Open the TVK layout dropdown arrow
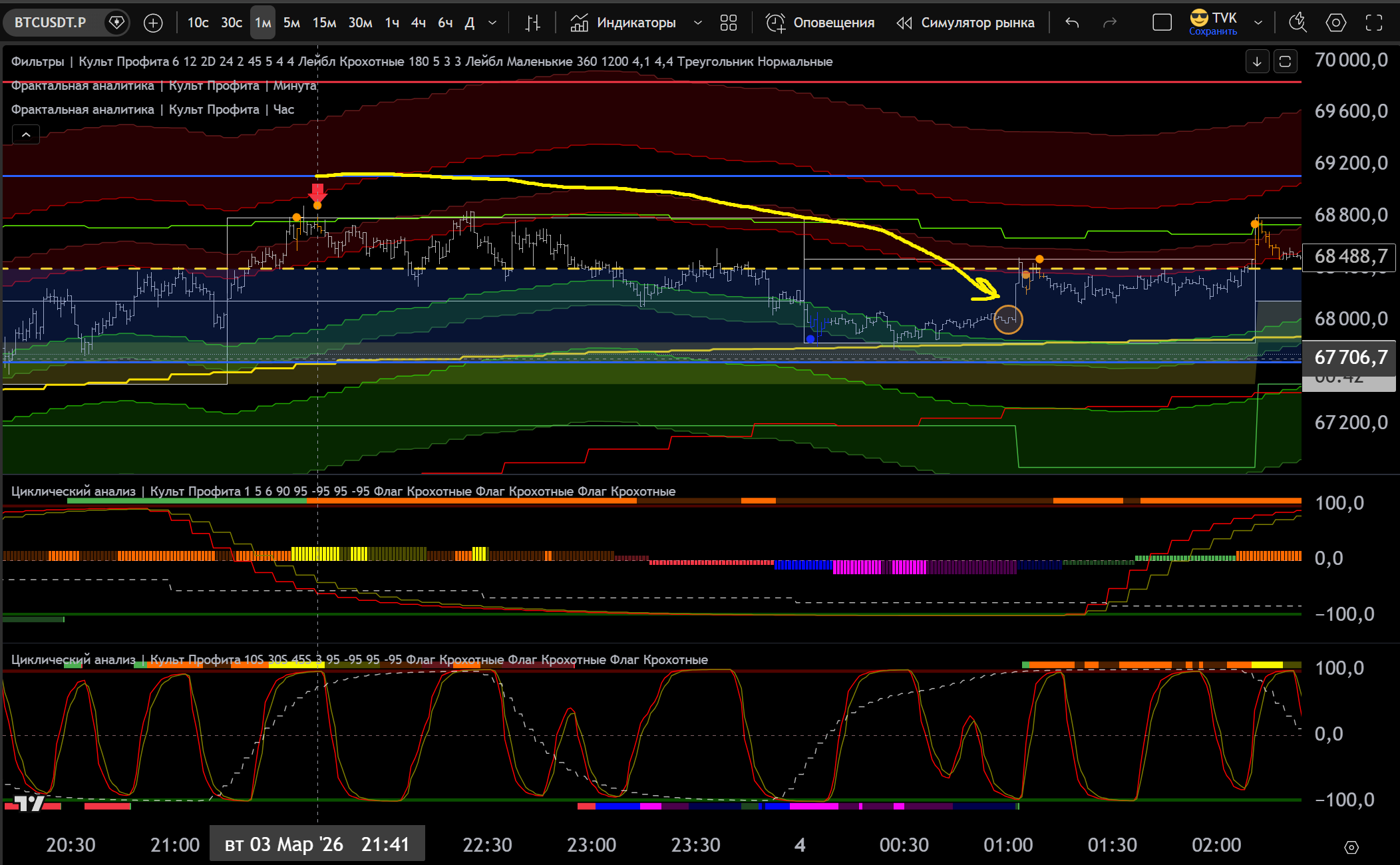The width and height of the screenshot is (1400, 865). [x=1258, y=23]
